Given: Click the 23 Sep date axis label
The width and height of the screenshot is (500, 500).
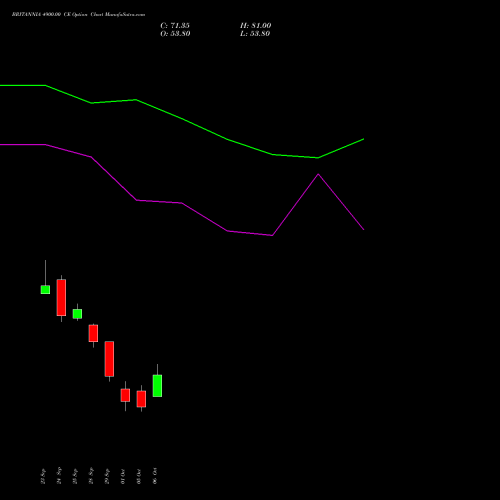Looking at the screenshot, I should click(43, 476).
